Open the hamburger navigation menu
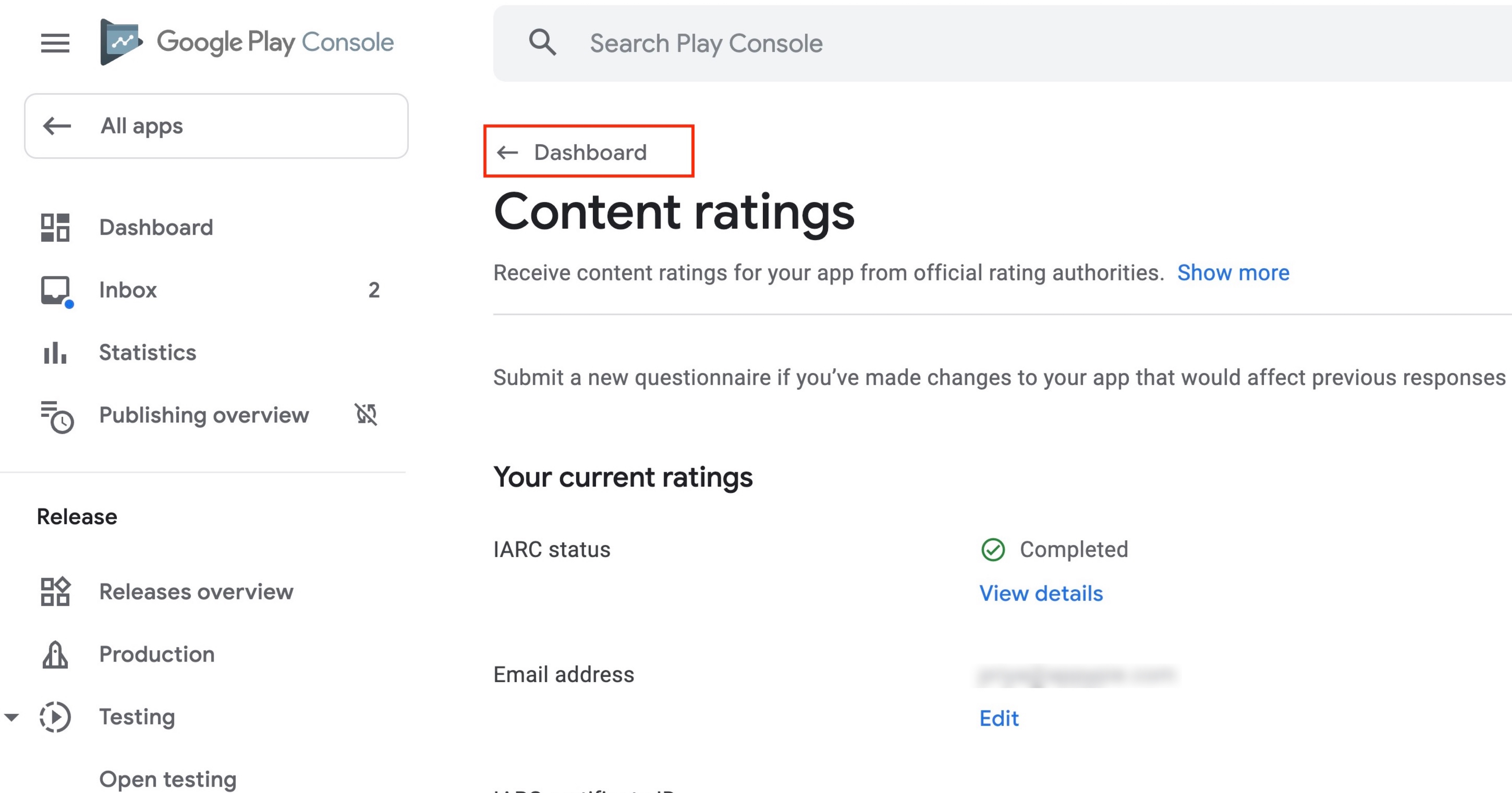The image size is (1512, 793). pyautogui.click(x=55, y=43)
